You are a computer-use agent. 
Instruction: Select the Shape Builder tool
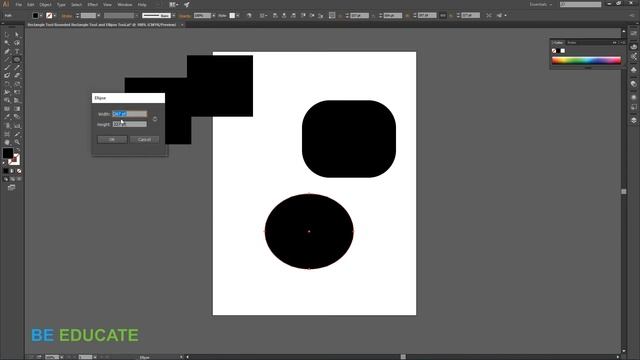pyautogui.click(x=7, y=101)
